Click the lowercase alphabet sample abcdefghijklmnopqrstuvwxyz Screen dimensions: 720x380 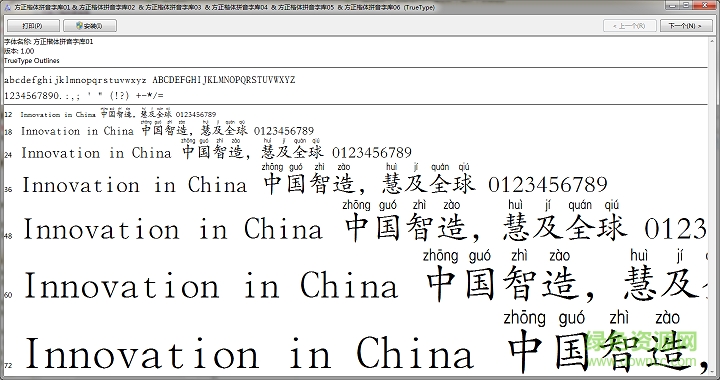point(75,80)
